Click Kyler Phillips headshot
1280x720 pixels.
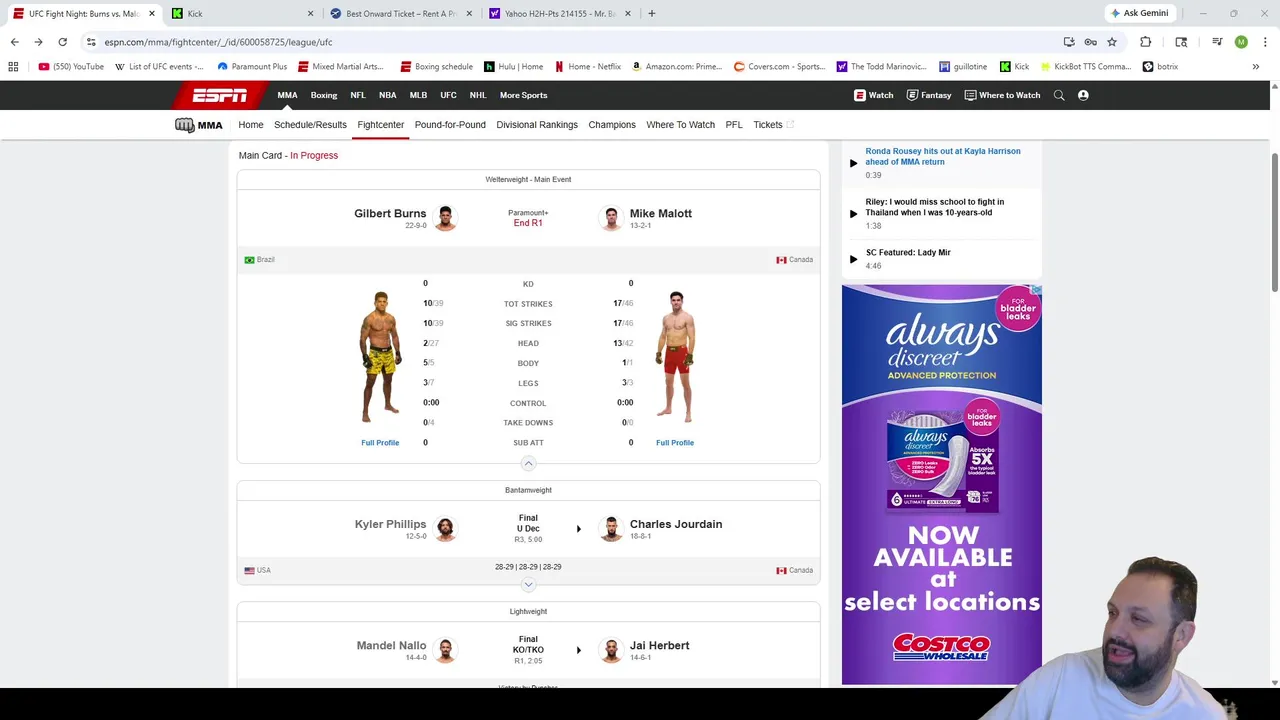(445, 529)
